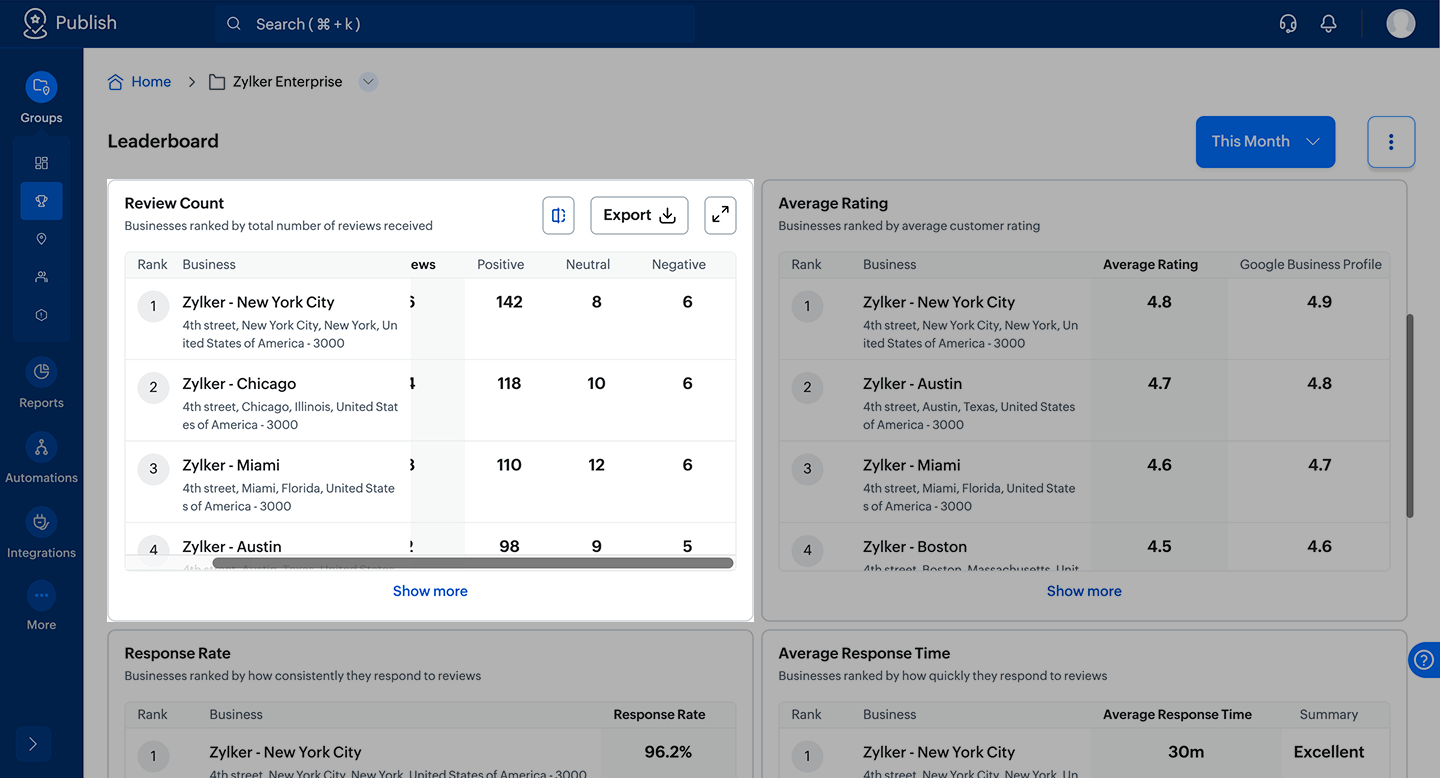Click the blue help question mark icon
Viewport: 1440px width, 778px height.
[1424, 660]
